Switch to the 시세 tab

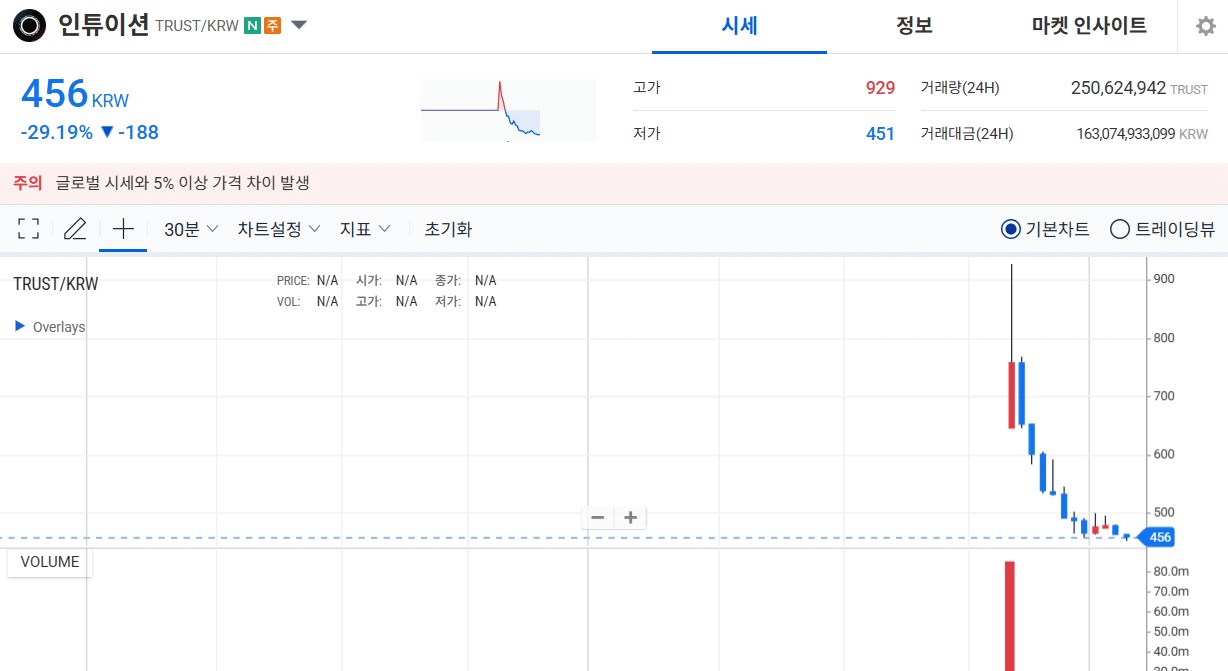point(739,26)
